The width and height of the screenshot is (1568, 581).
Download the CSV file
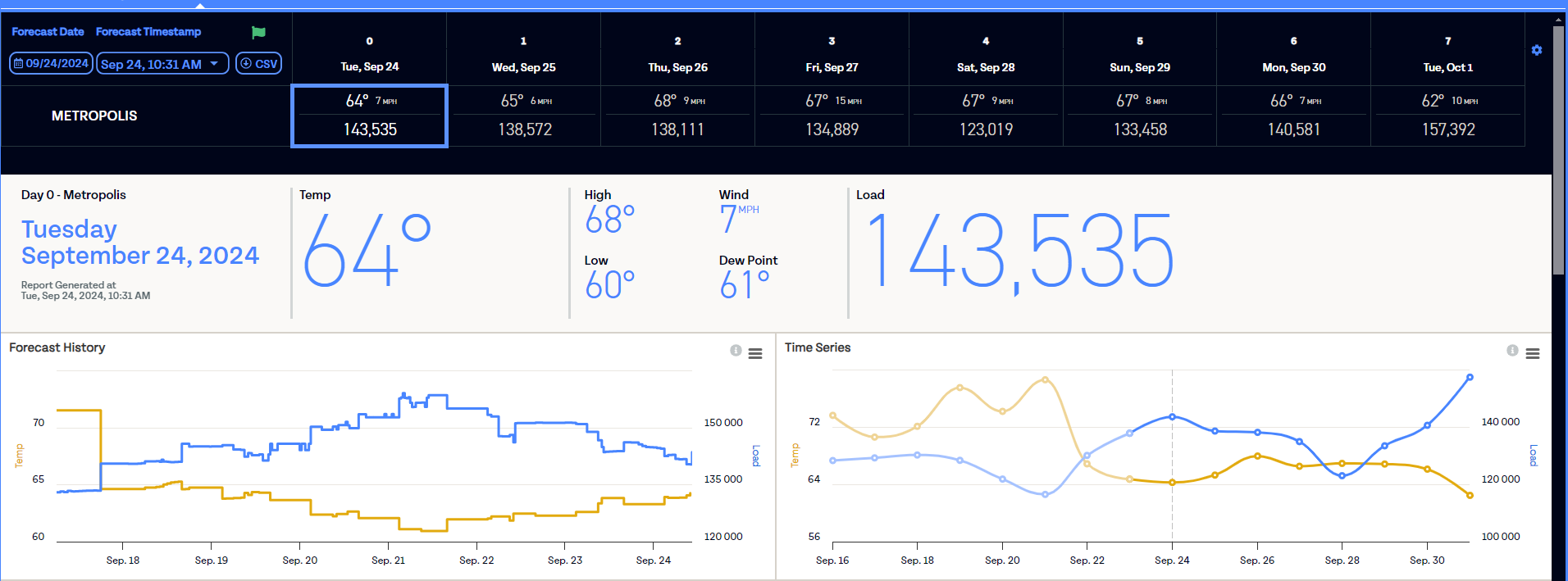pos(259,63)
